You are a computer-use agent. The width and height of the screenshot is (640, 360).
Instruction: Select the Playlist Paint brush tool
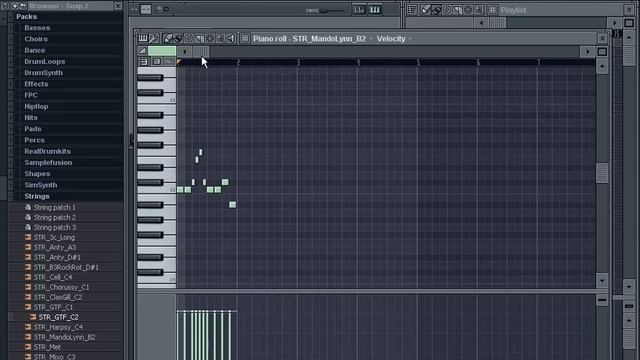click(436, 10)
